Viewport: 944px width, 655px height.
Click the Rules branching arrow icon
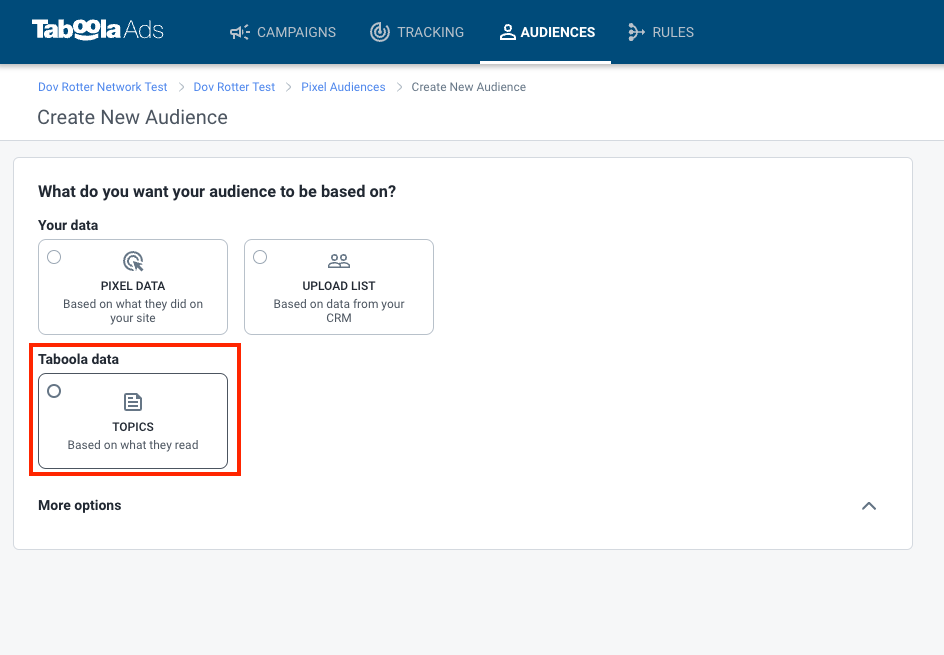point(636,32)
